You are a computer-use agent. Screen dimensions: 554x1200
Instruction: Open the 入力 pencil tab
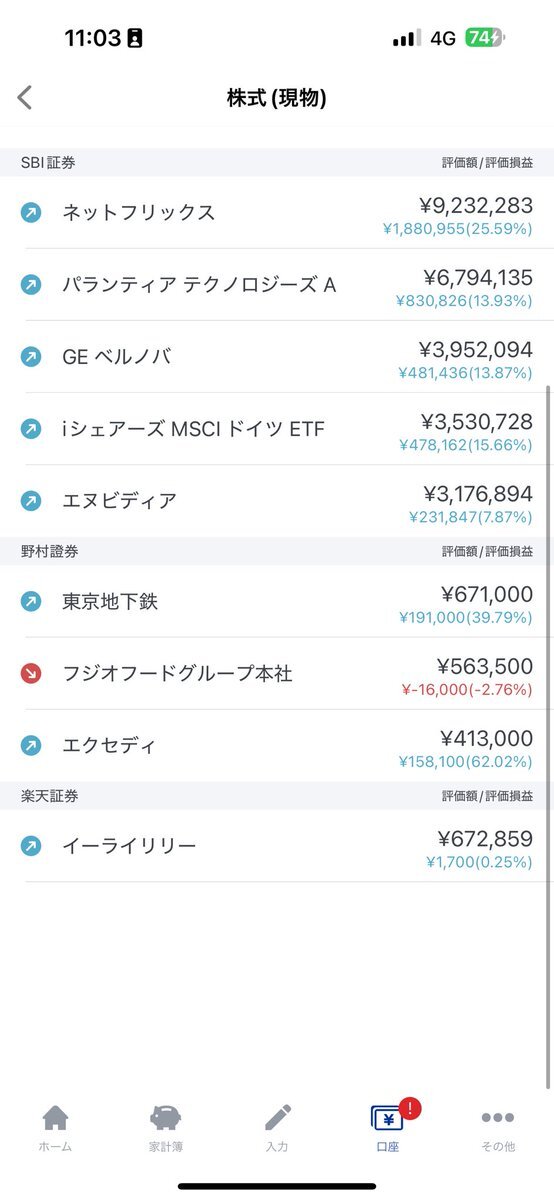[x=277, y=1128]
